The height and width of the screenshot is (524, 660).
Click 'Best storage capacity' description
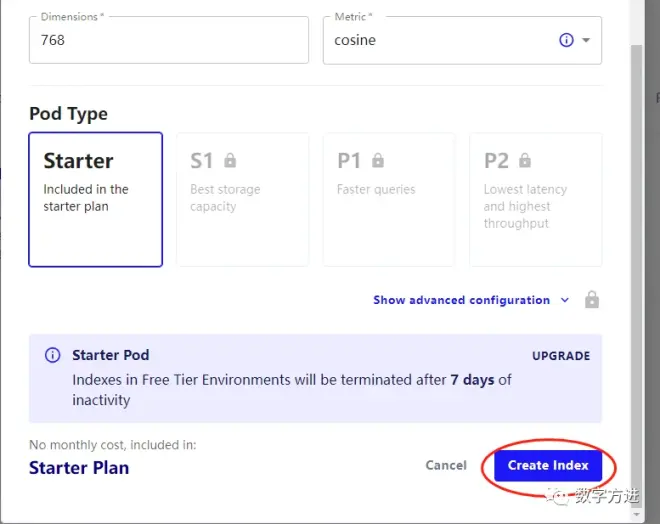[x=225, y=198]
